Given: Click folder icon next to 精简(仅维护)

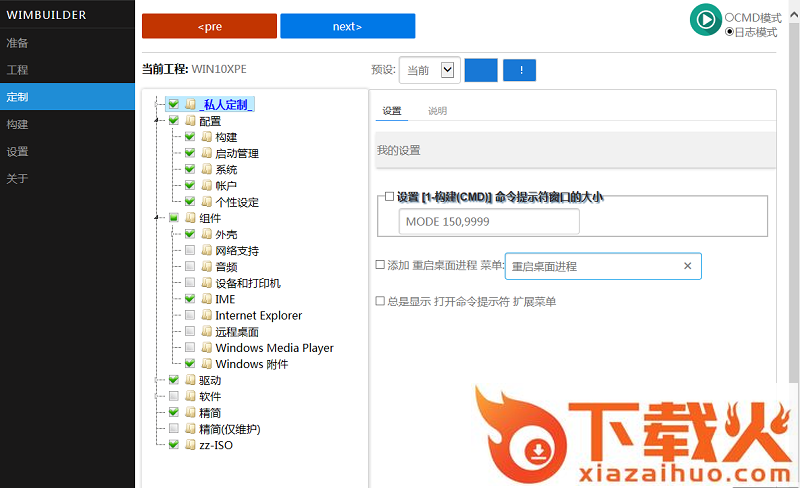Looking at the screenshot, I should 190,428.
